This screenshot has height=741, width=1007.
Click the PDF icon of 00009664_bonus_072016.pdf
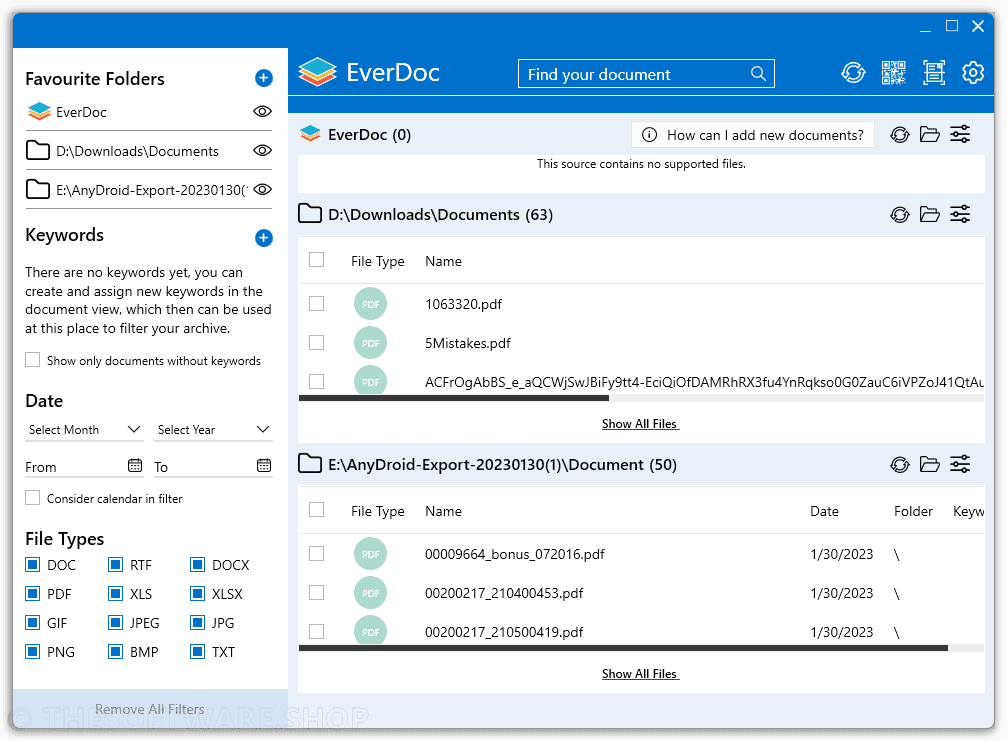371,554
